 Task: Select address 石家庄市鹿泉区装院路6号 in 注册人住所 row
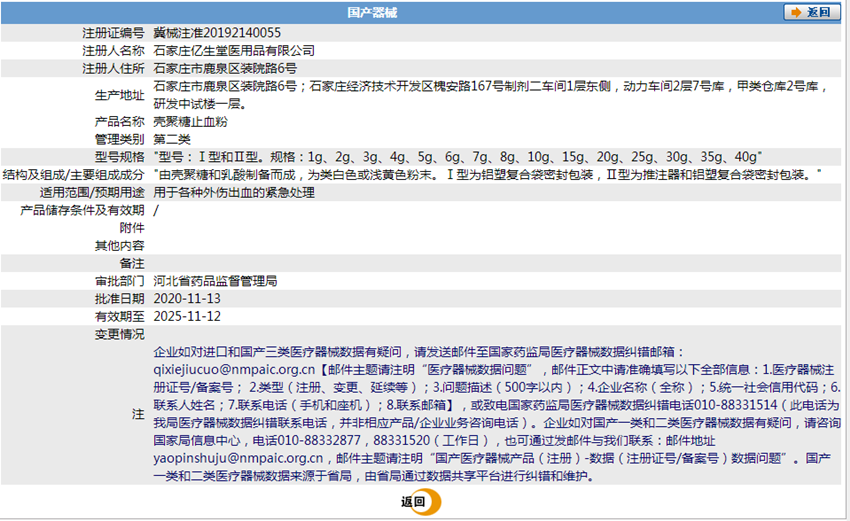point(225,68)
